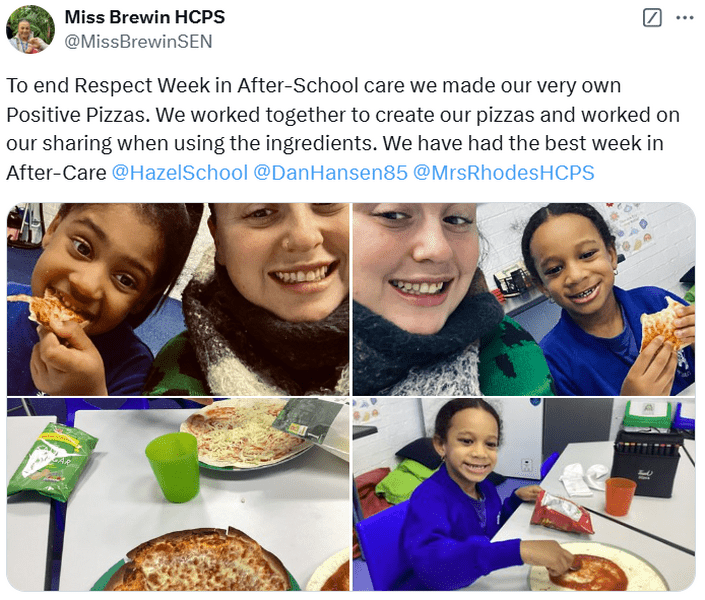Click the green cheese bag in the bottom-left photo
This screenshot has width=705, height=600.
click(52, 461)
